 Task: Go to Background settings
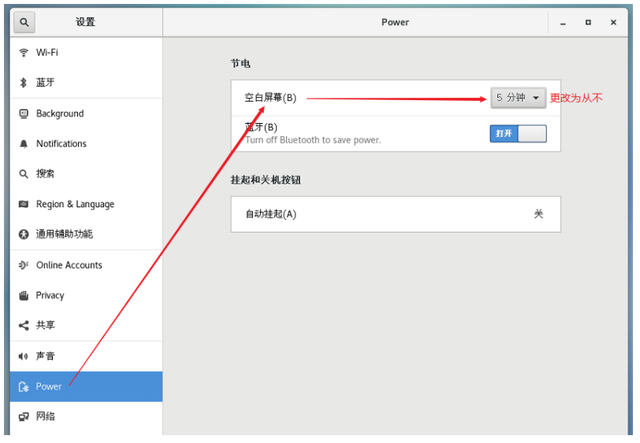(86, 114)
